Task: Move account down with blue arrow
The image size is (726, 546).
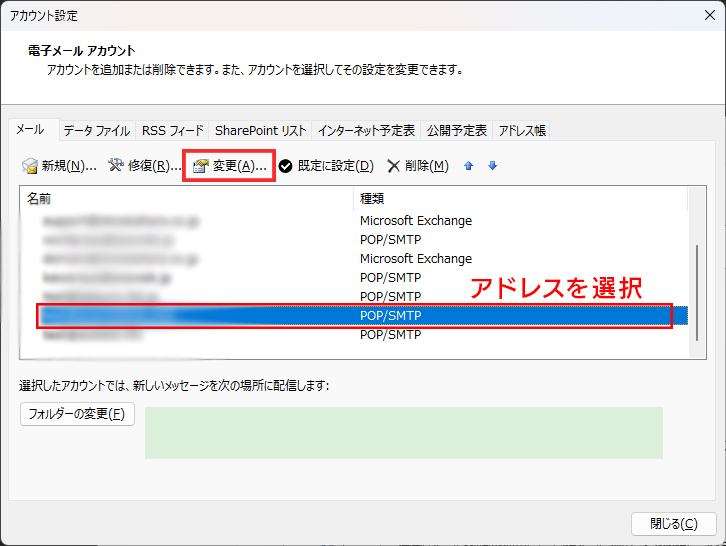Action: 492,166
